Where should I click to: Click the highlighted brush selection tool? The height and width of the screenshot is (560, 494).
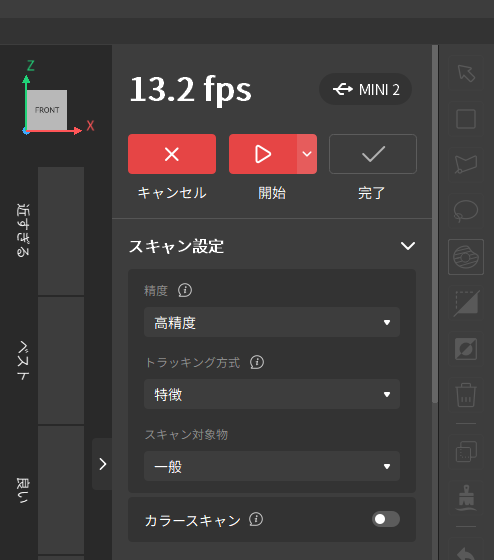coord(466,257)
